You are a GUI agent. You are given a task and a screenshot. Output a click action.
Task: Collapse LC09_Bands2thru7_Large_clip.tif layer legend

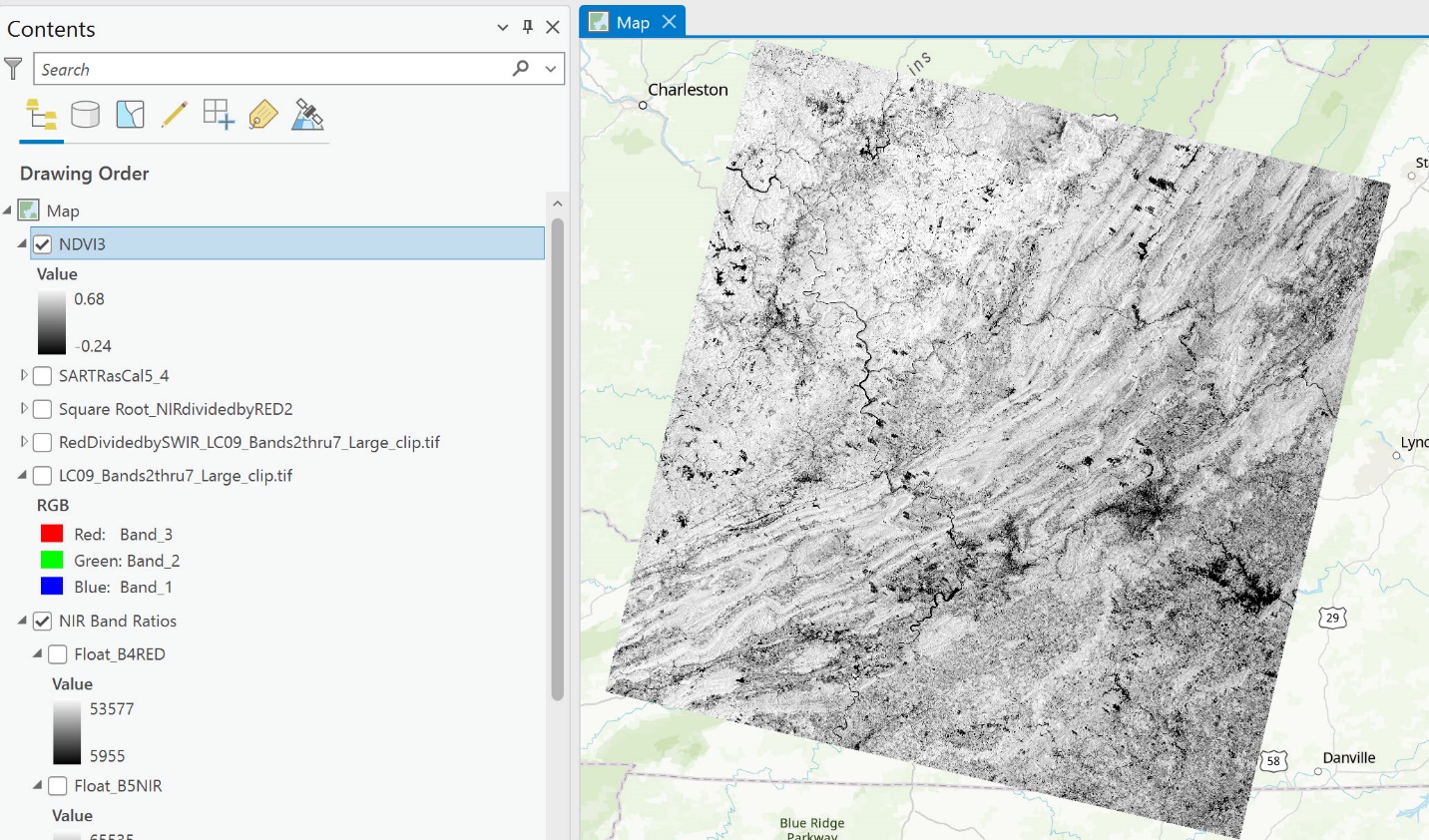[x=23, y=476]
